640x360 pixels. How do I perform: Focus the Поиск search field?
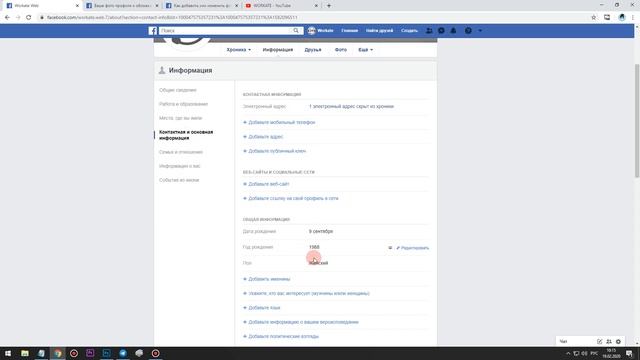225,31
